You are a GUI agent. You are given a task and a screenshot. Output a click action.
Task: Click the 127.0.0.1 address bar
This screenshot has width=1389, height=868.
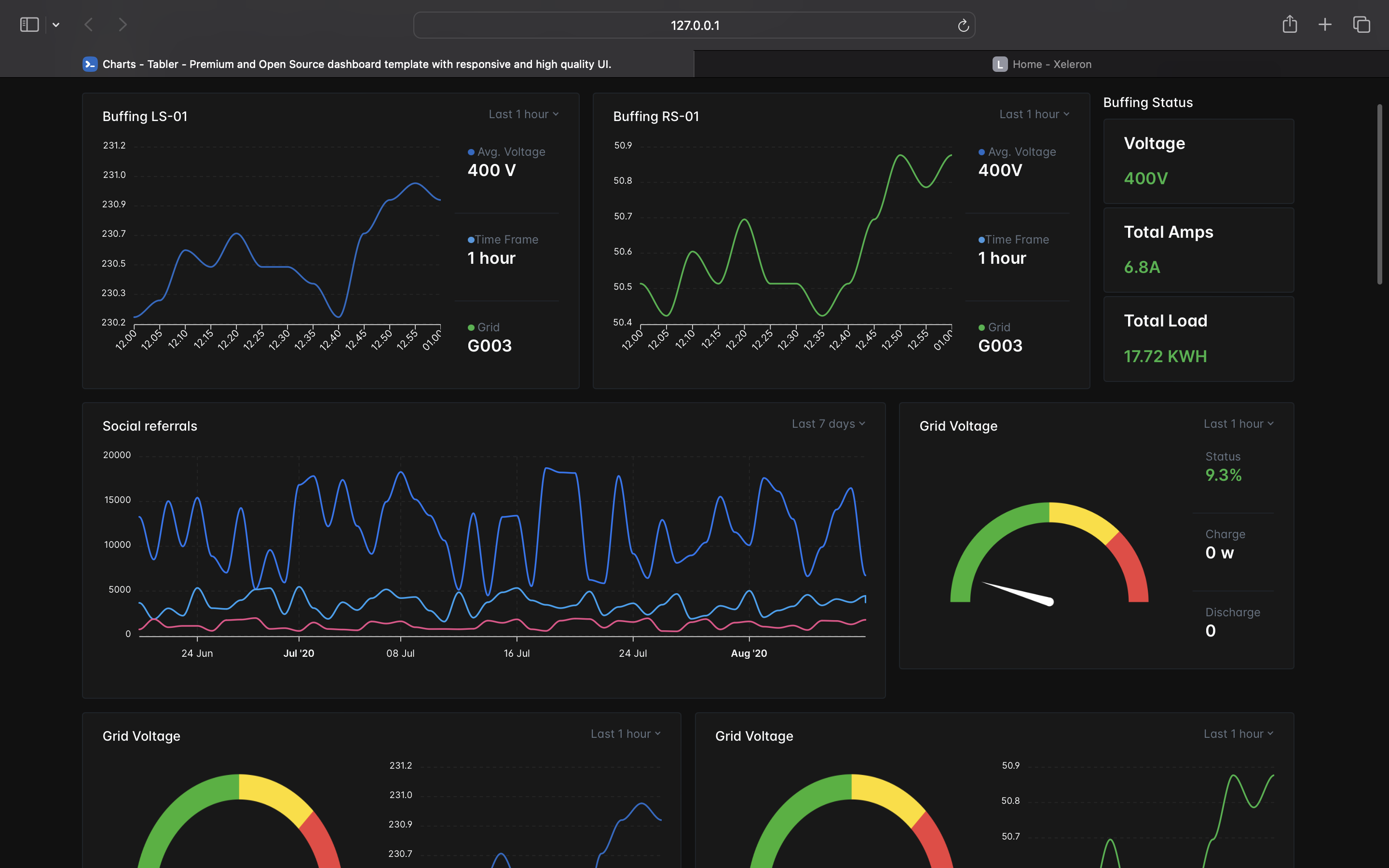(x=694, y=25)
